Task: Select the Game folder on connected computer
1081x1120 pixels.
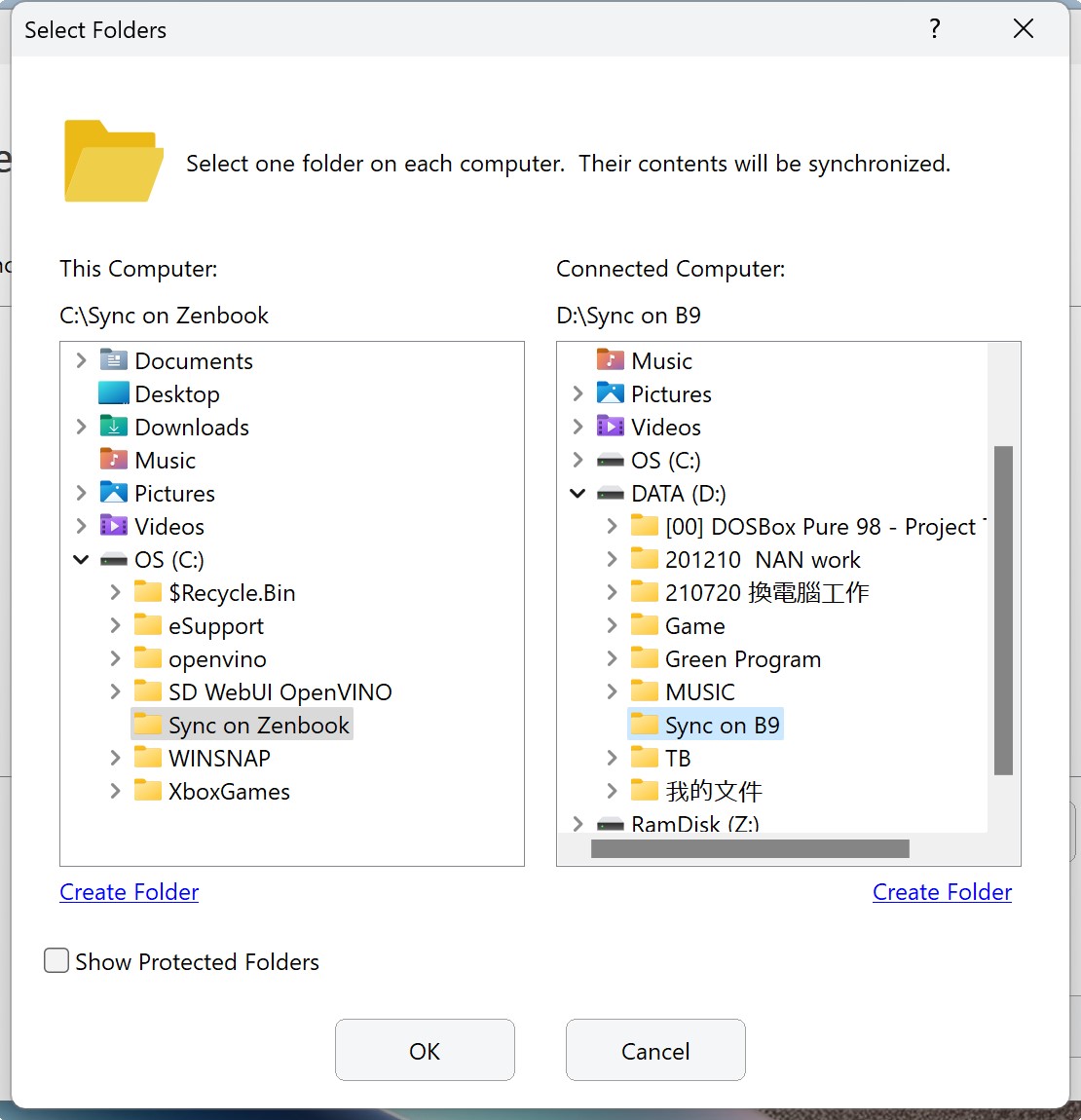Action: coord(694,626)
